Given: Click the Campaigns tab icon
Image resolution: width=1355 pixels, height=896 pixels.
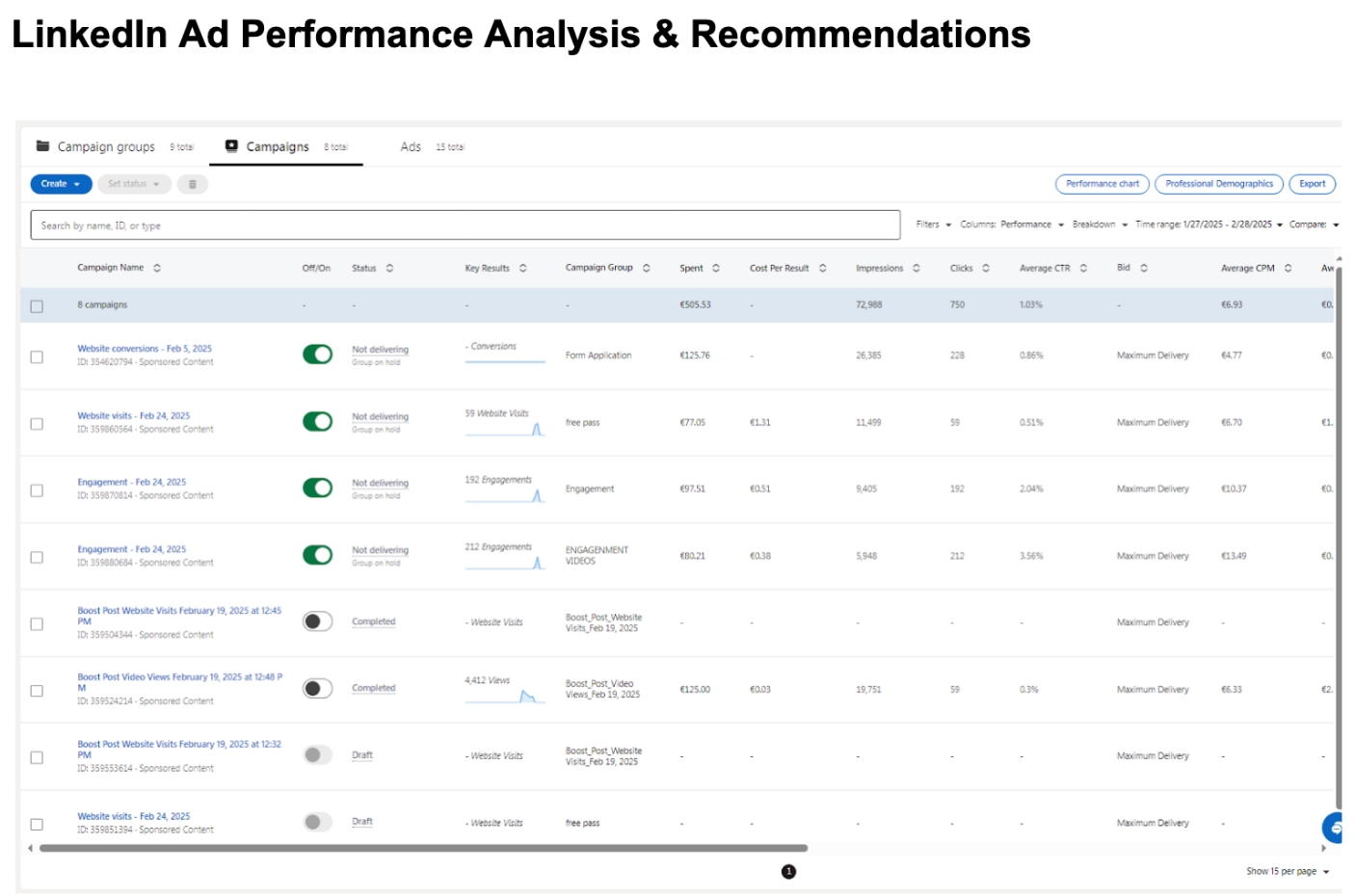Looking at the screenshot, I should (231, 146).
